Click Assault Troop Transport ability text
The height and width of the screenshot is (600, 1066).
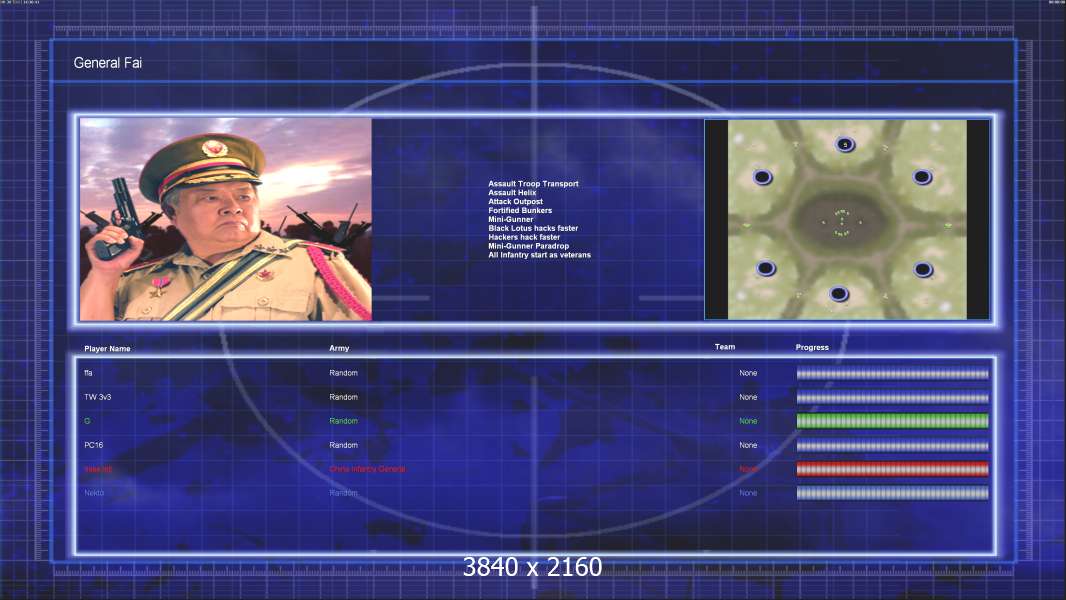(x=533, y=183)
